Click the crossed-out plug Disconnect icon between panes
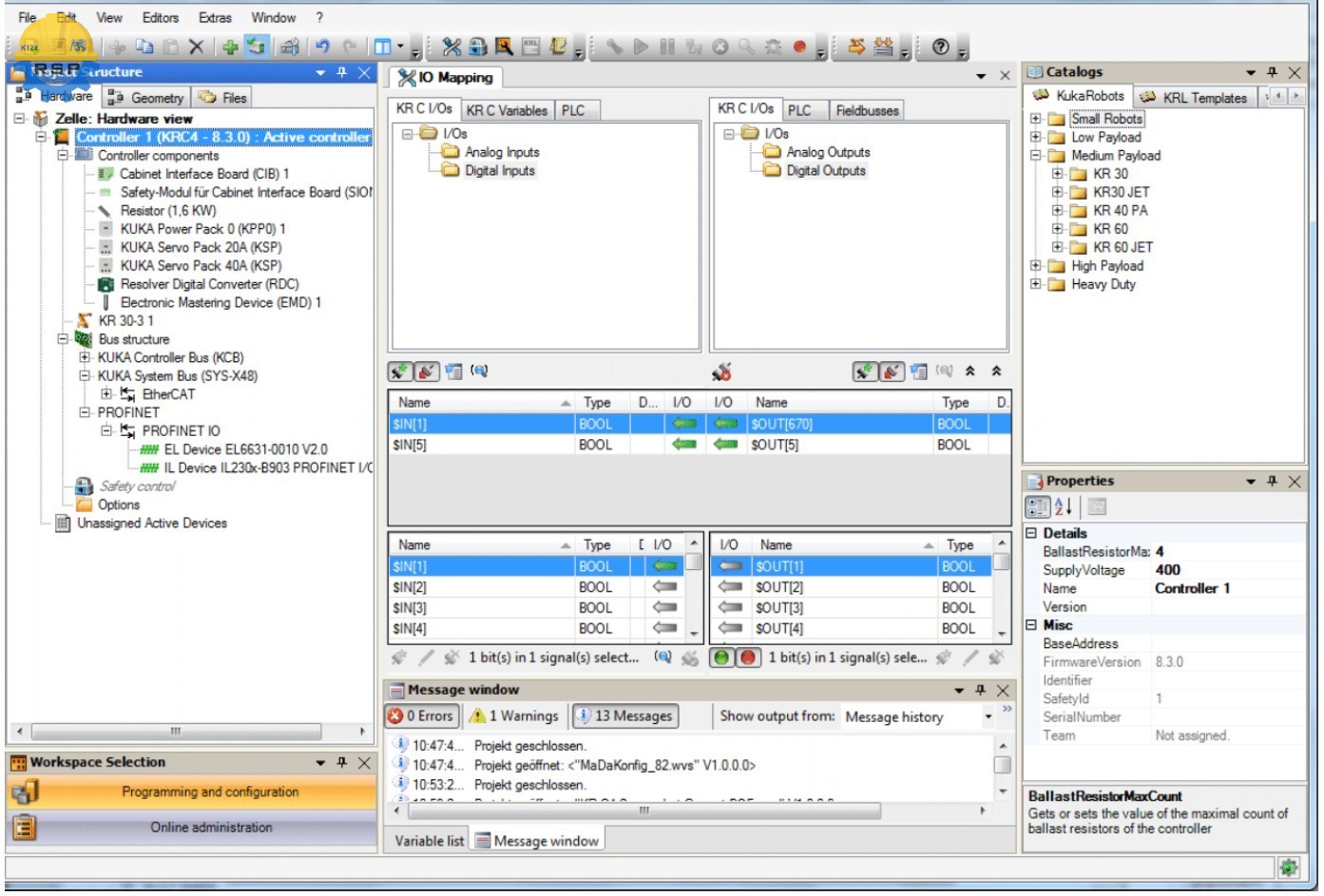The image size is (1324, 896). (x=722, y=372)
